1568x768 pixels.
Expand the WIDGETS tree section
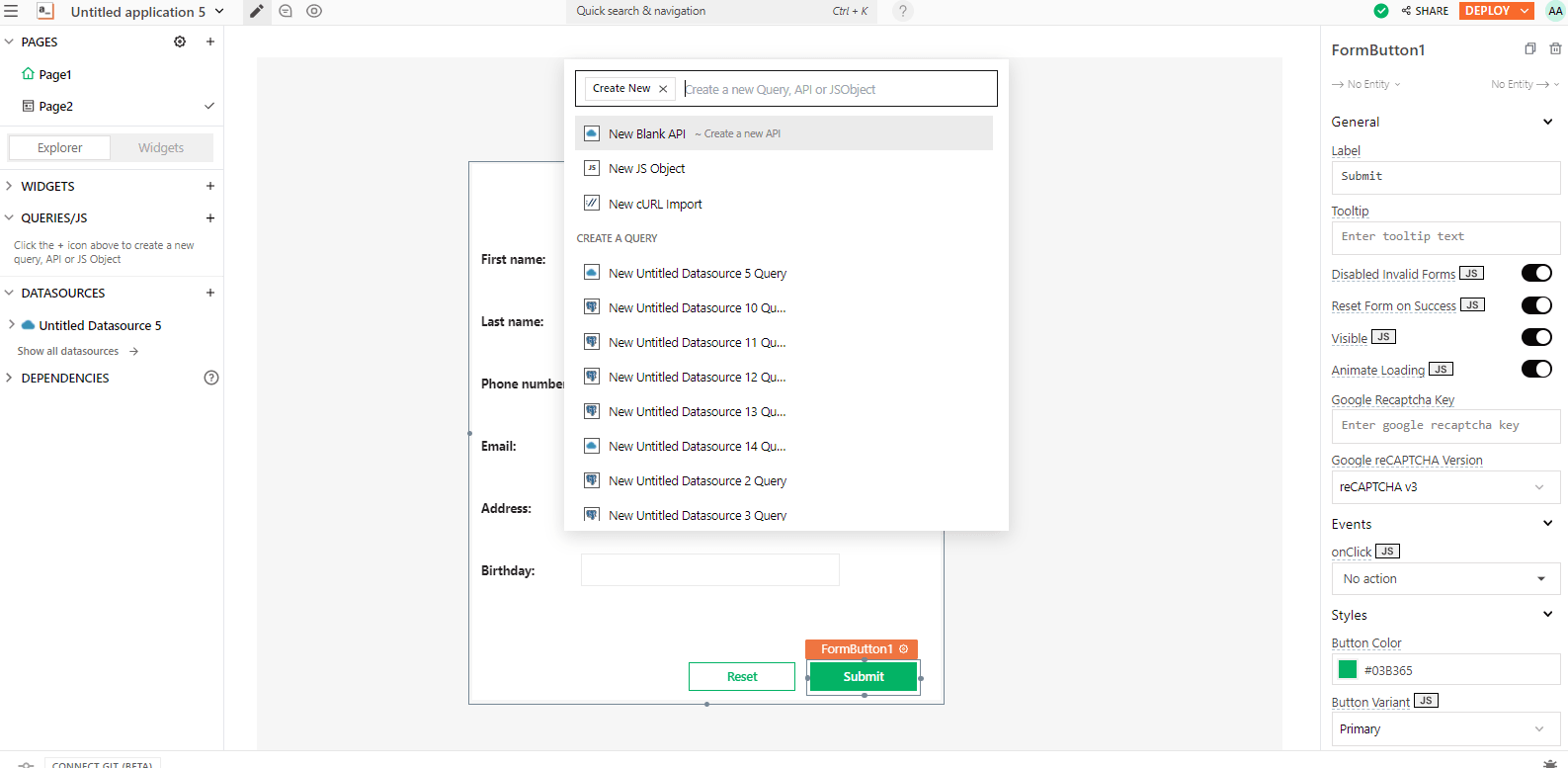click(10, 186)
